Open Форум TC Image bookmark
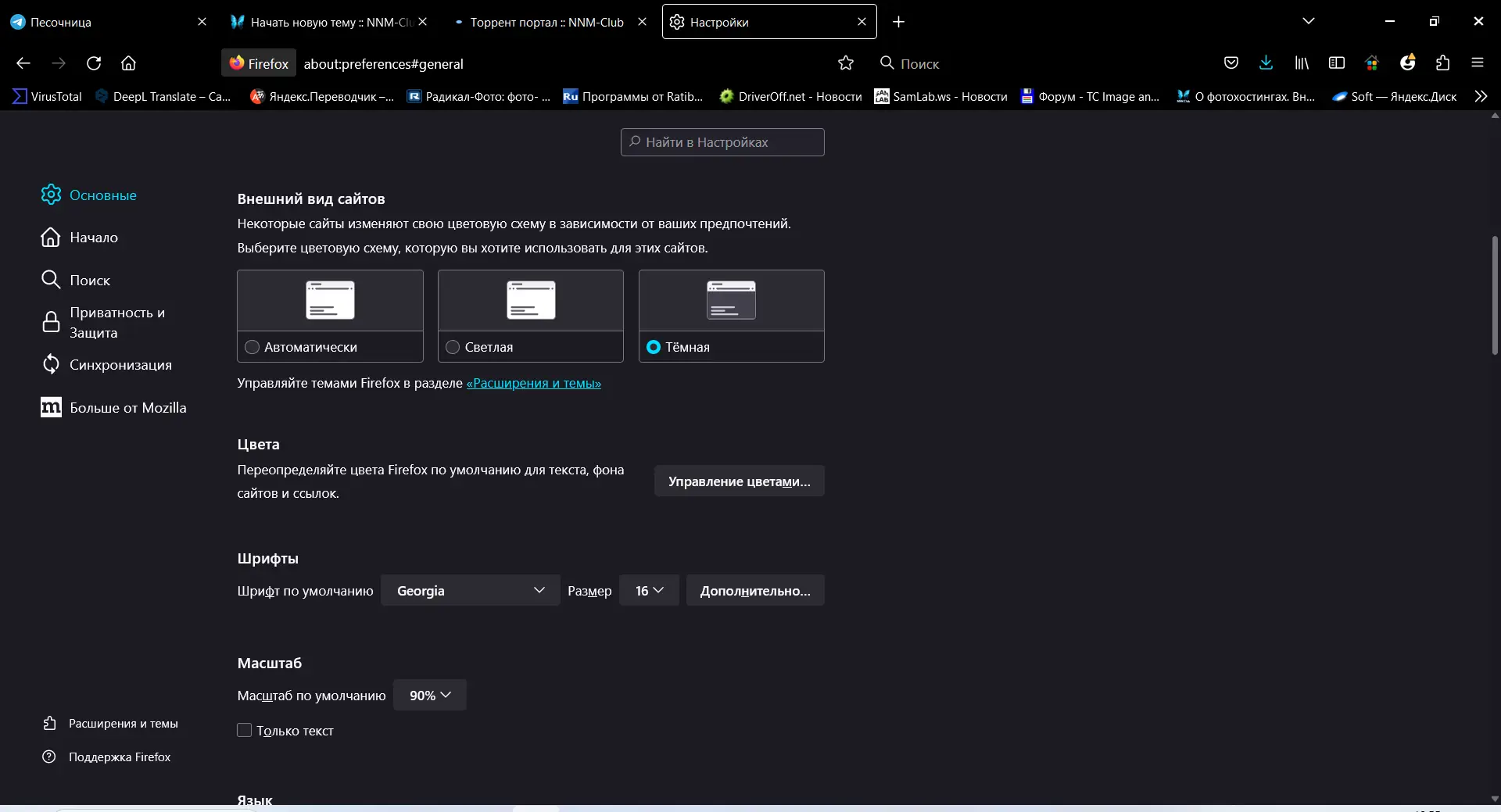This screenshot has height=812, width=1501. pos(1090,96)
